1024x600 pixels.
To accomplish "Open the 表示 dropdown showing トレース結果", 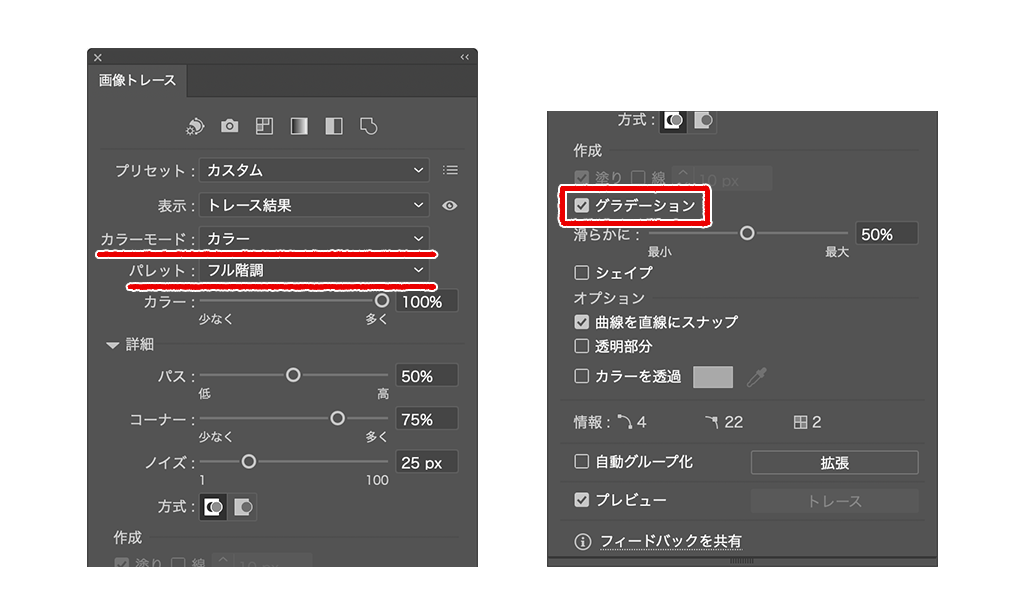I will click(314, 206).
